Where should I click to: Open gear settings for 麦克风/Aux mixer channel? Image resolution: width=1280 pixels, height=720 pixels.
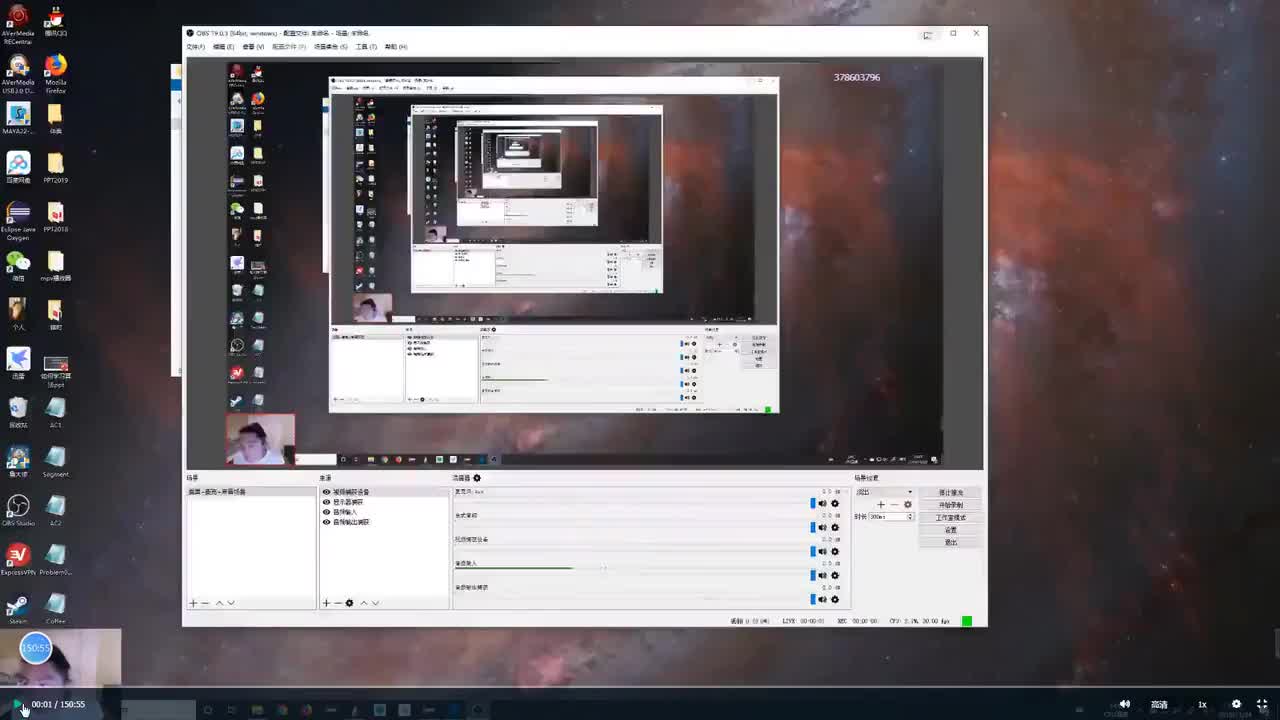click(x=835, y=503)
